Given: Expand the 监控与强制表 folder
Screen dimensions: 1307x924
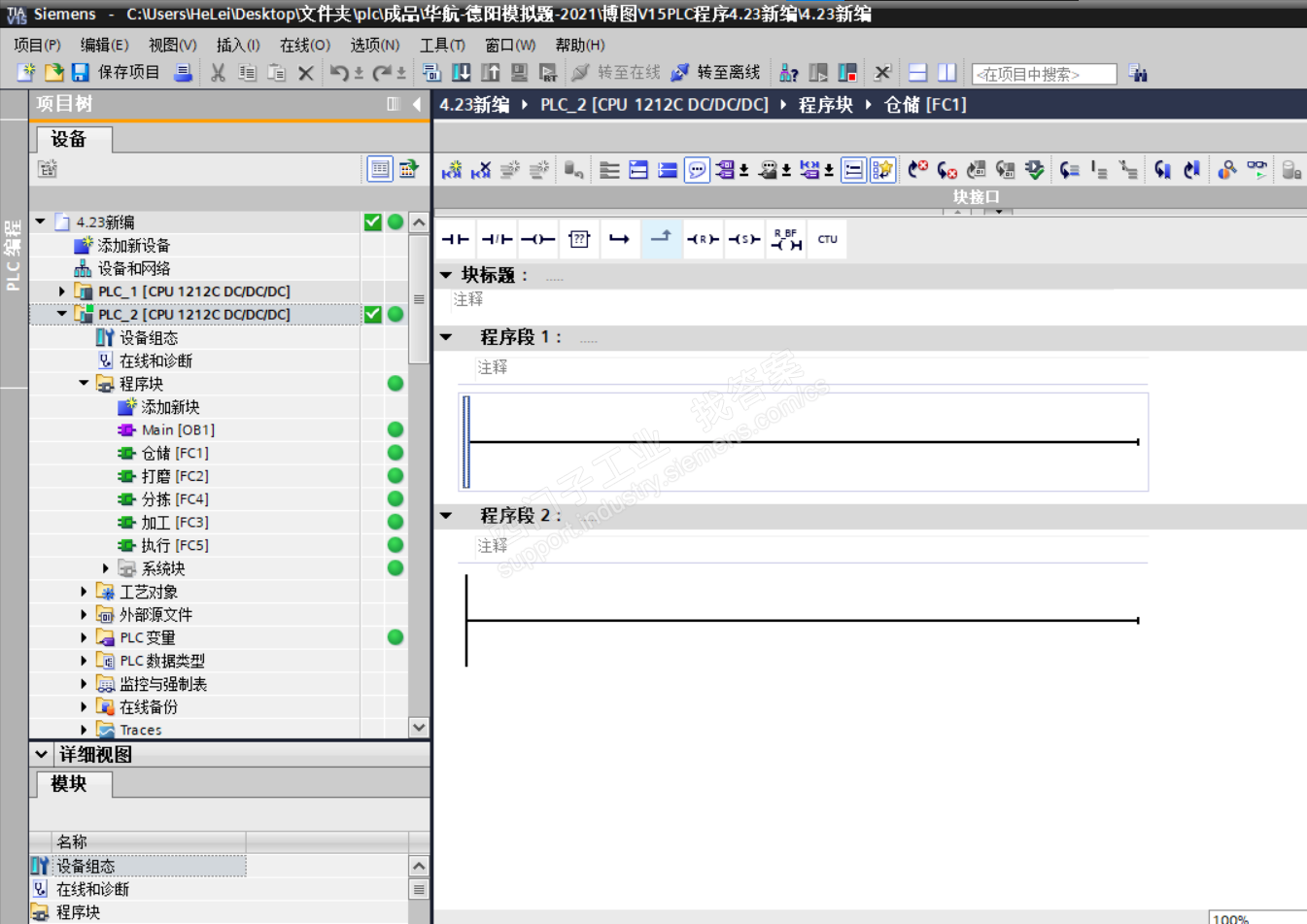Looking at the screenshot, I should [84, 684].
